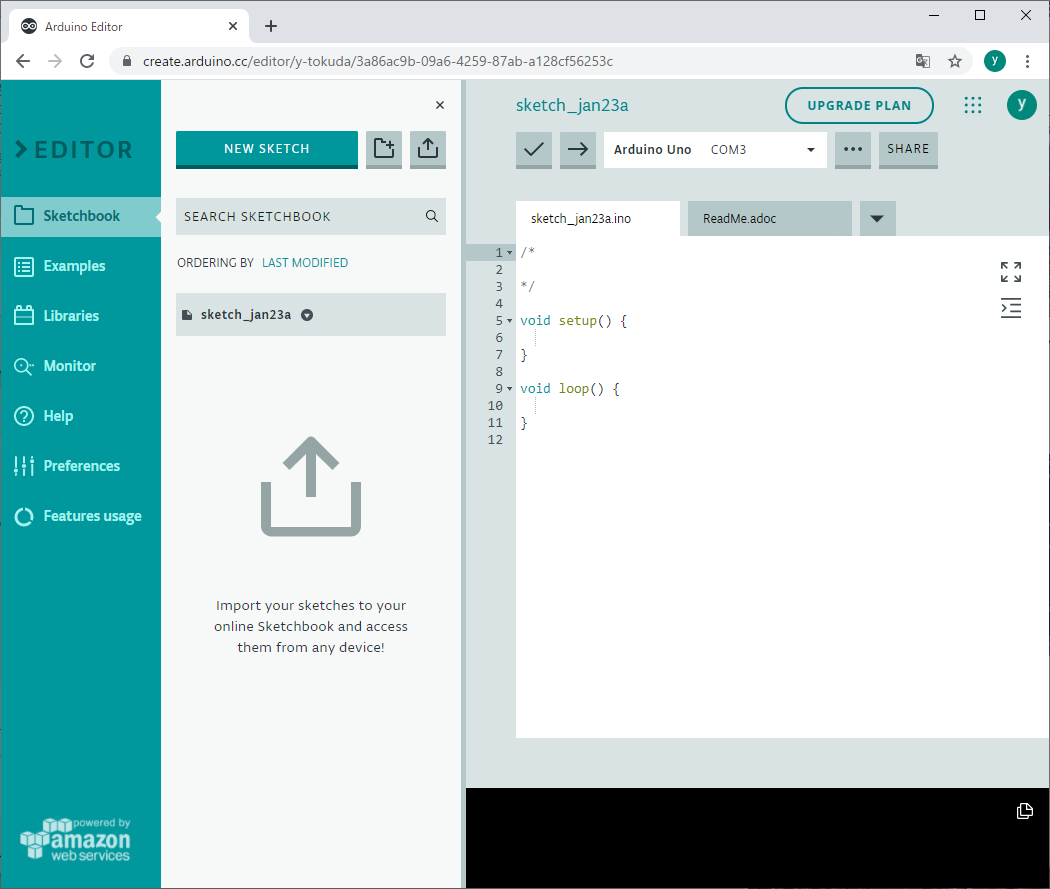Collapse the setup function fold arrow

pyautogui.click(x=510, y=321)
